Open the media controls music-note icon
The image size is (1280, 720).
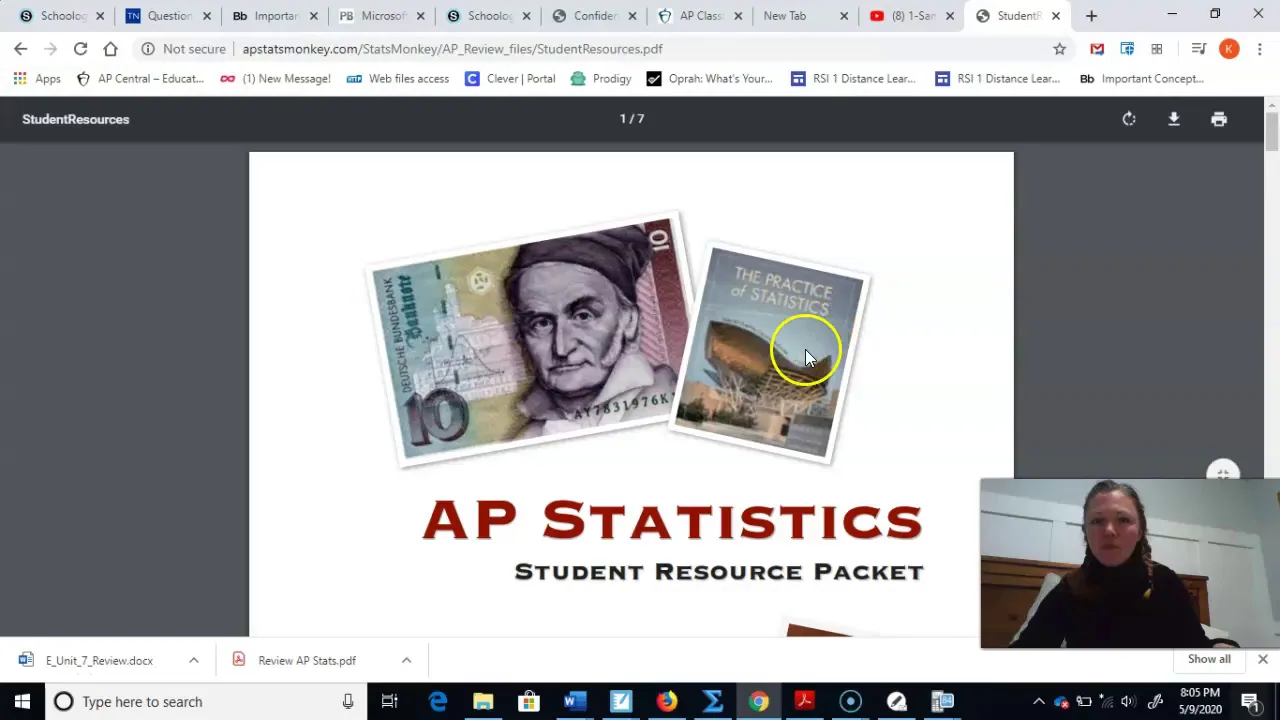pyautogui.click(x=1199, y=49)
